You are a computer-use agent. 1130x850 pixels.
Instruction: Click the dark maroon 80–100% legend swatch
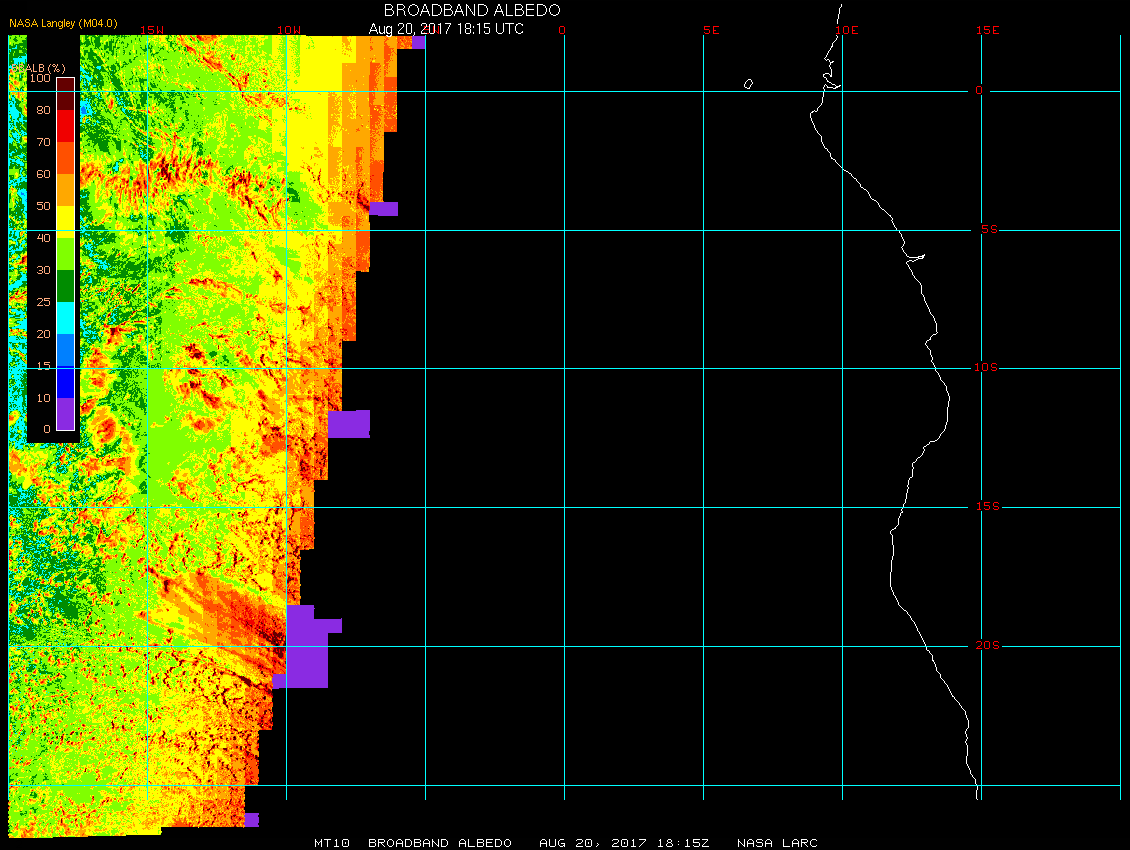[65, 94]
